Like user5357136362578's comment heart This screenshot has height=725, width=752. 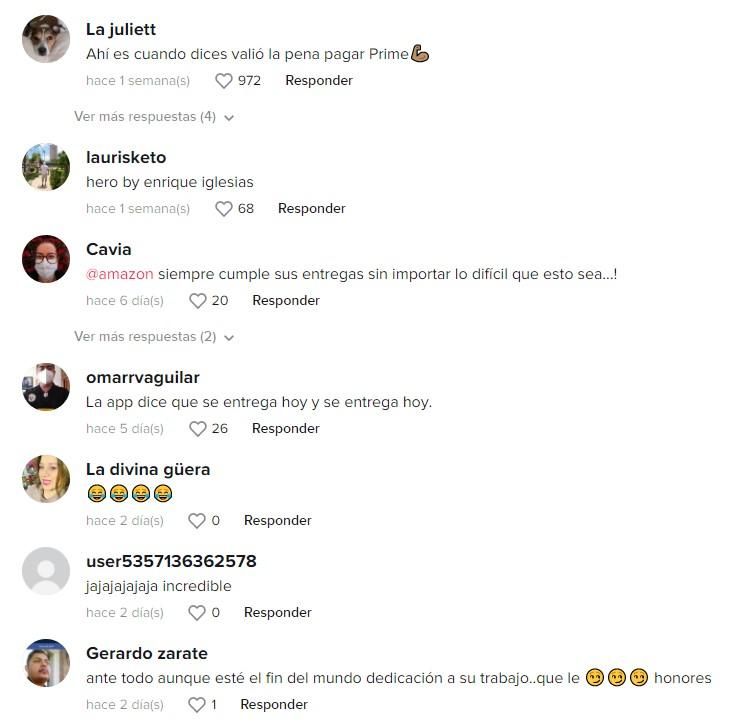197,613
